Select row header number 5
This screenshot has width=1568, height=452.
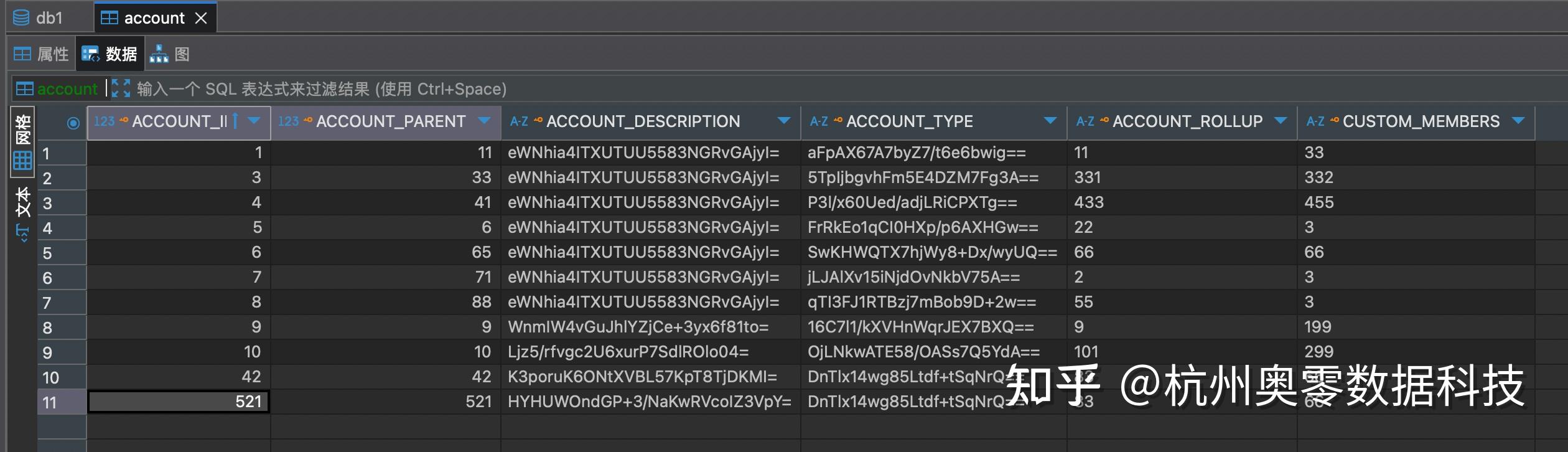coord(47,253)
